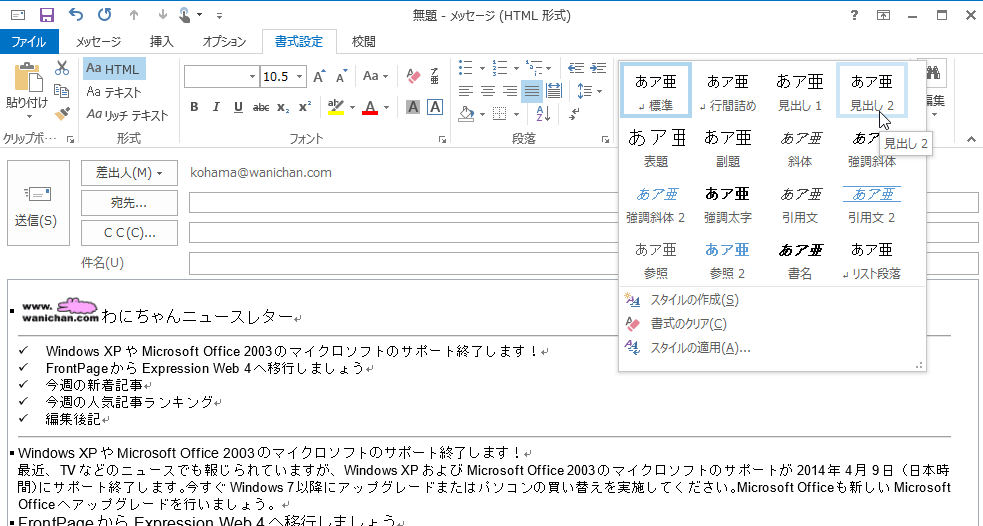Align paragraph to the right

(510, 92)
